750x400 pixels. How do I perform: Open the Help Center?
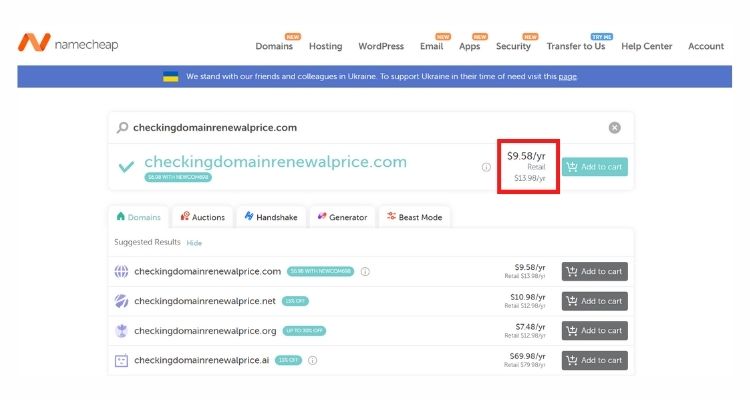[647, 46]
